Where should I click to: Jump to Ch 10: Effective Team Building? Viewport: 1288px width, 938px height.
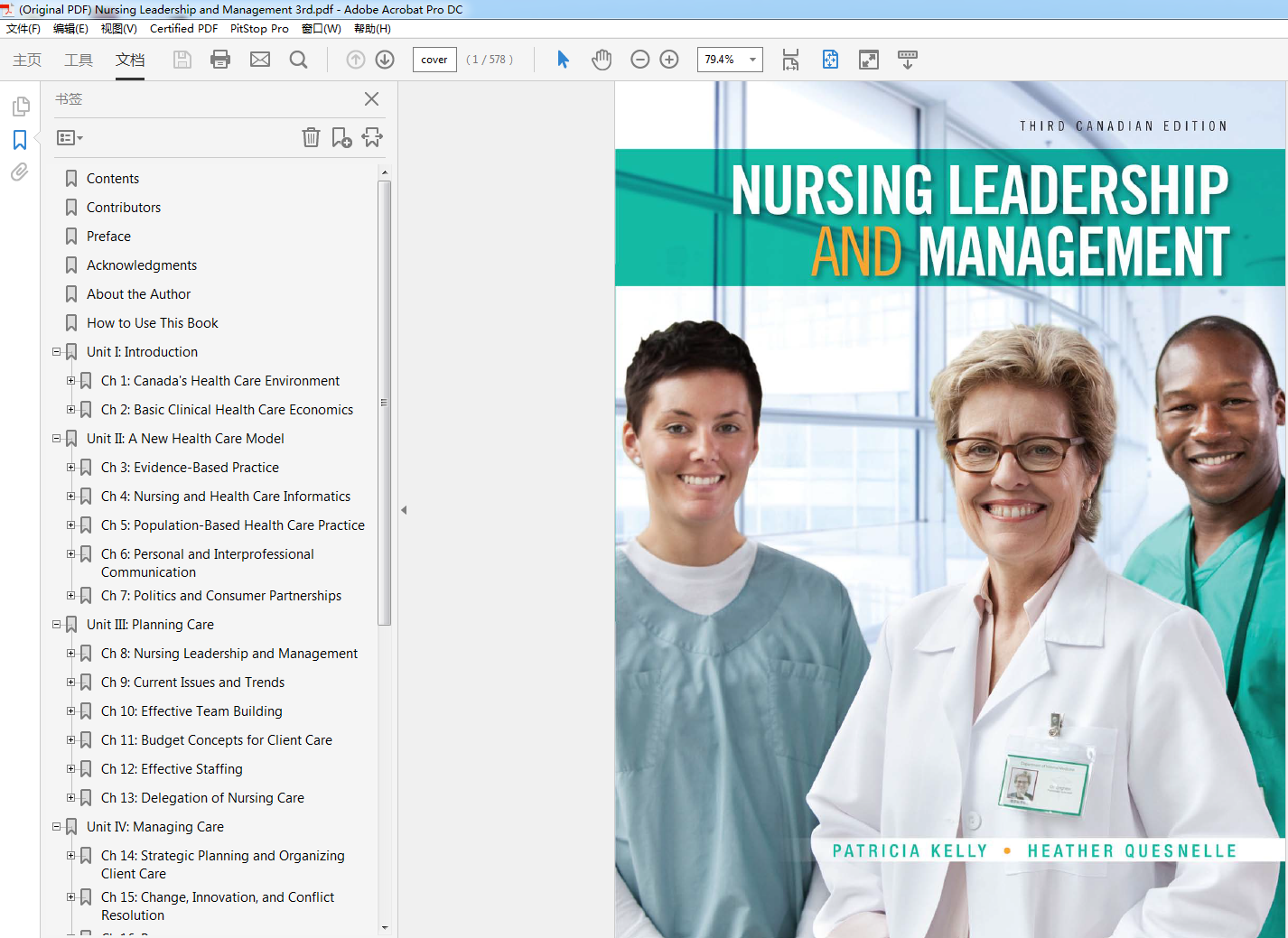pos(191,711)
